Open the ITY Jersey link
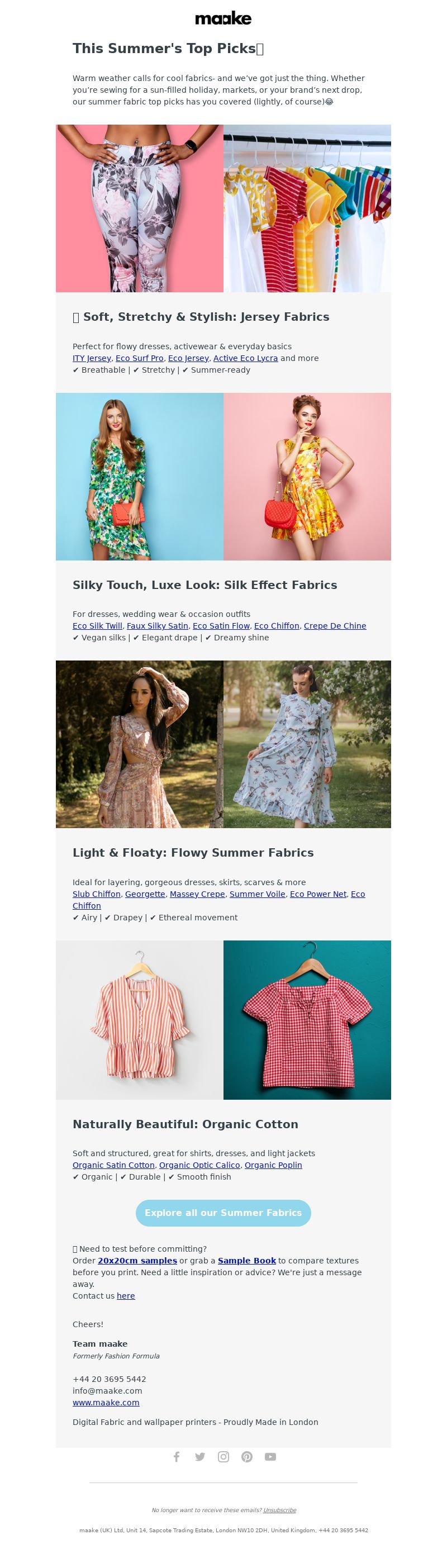 coord(92,358)
